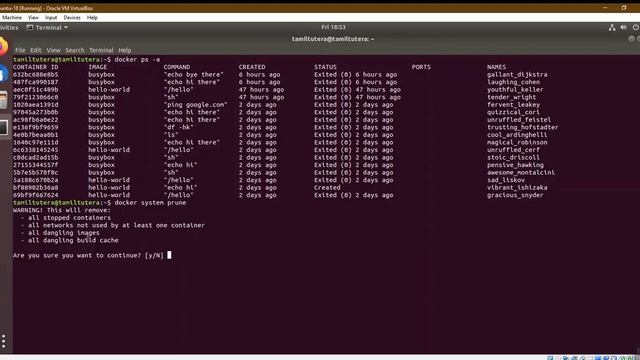Click the name laughing_cohen
The image size is (640, 360).
(x=513, y=82)
